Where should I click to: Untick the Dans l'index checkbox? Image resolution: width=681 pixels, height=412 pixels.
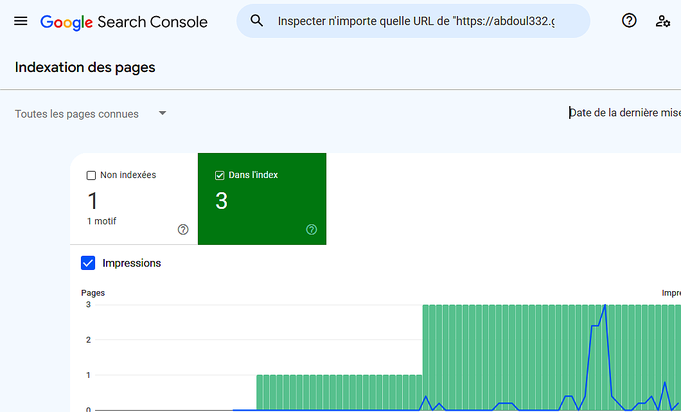point(219,175)
